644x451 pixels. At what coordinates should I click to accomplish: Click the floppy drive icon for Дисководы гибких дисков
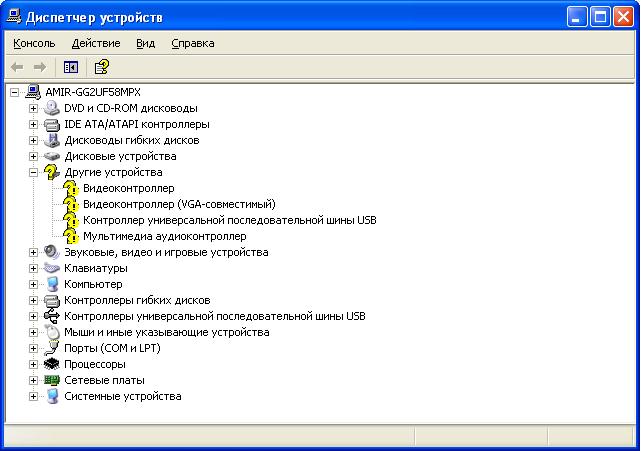pyautogui.click(x=52, y=140)
